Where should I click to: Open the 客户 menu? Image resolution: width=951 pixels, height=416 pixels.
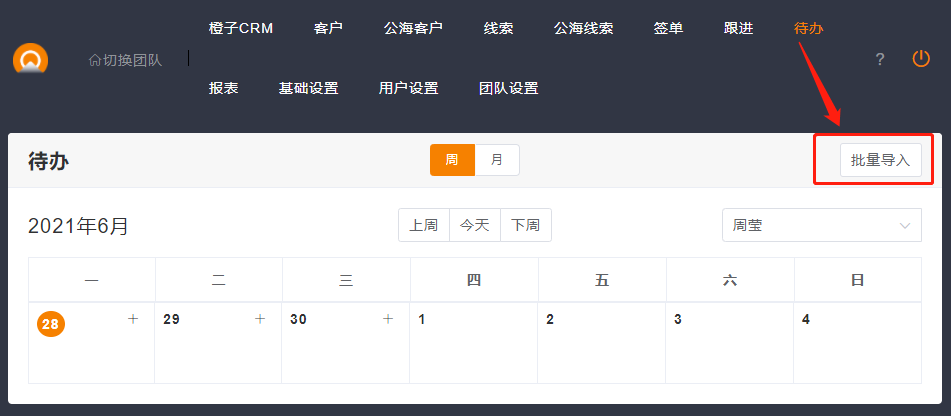click(x=328, y=28)
